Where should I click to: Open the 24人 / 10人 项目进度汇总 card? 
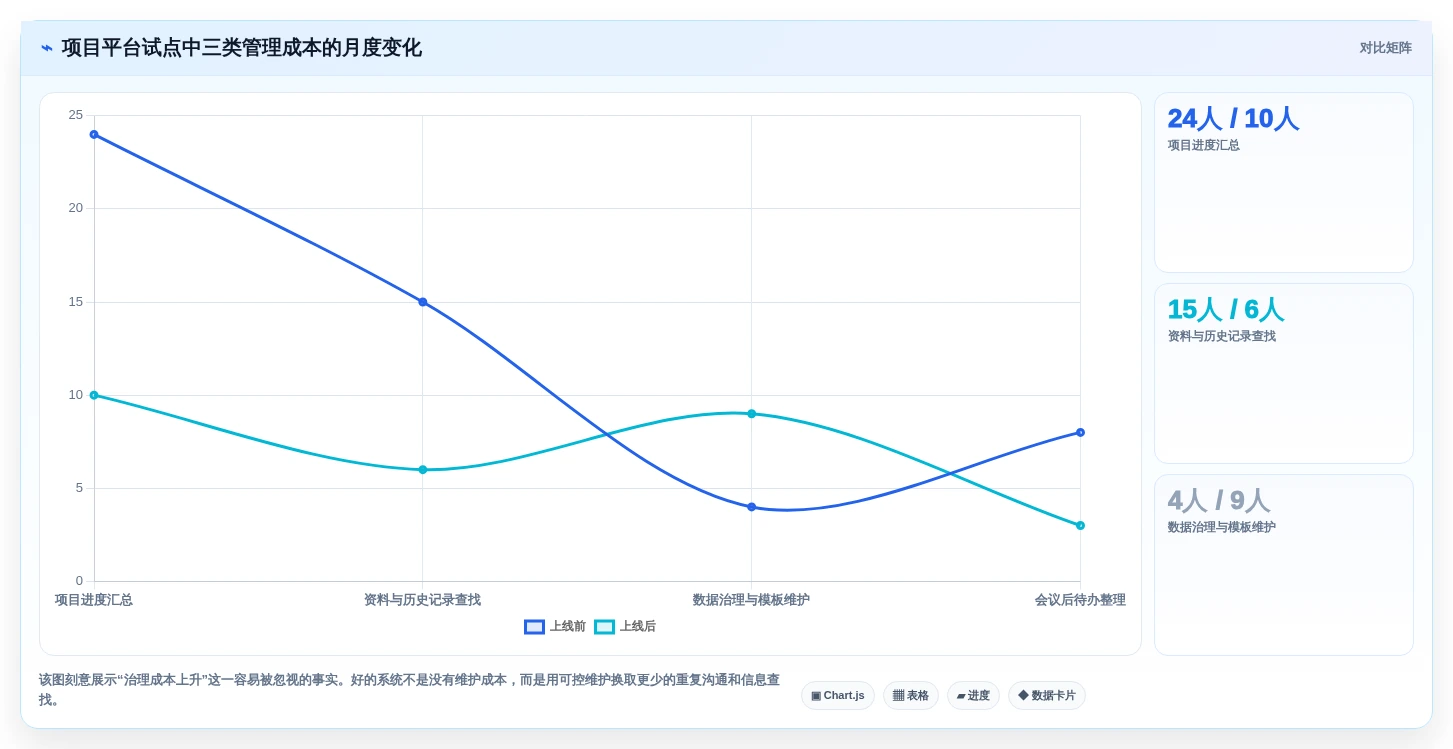coord(1284,183)
